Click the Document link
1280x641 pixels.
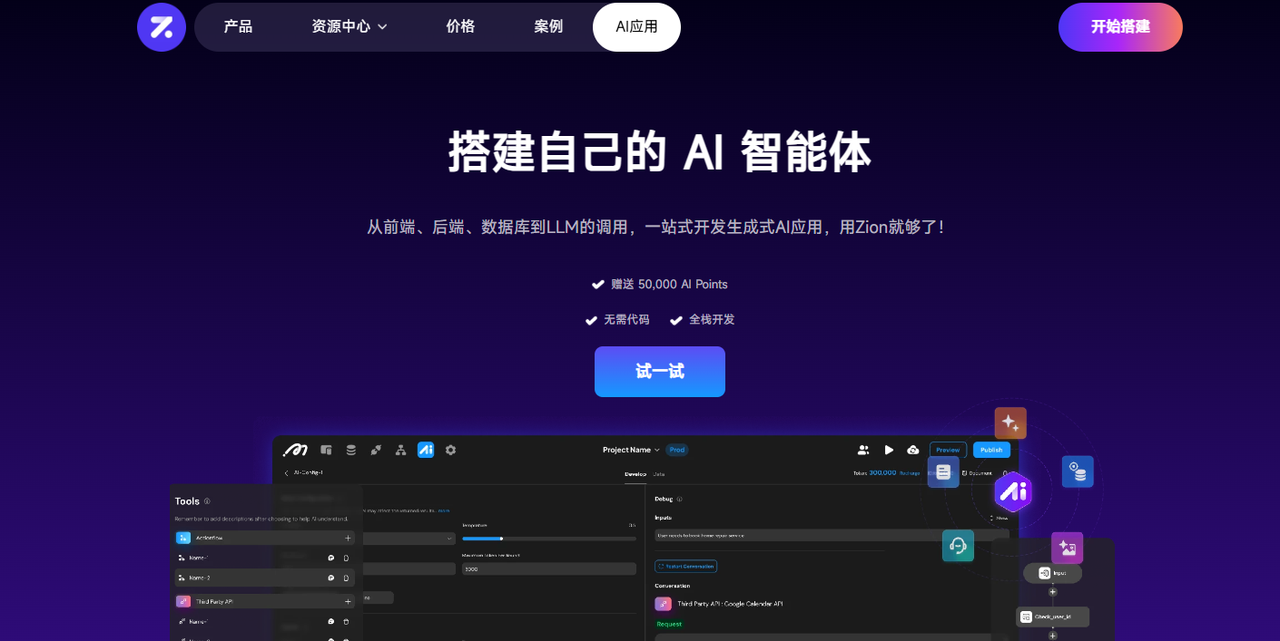(x=977, y=473)
